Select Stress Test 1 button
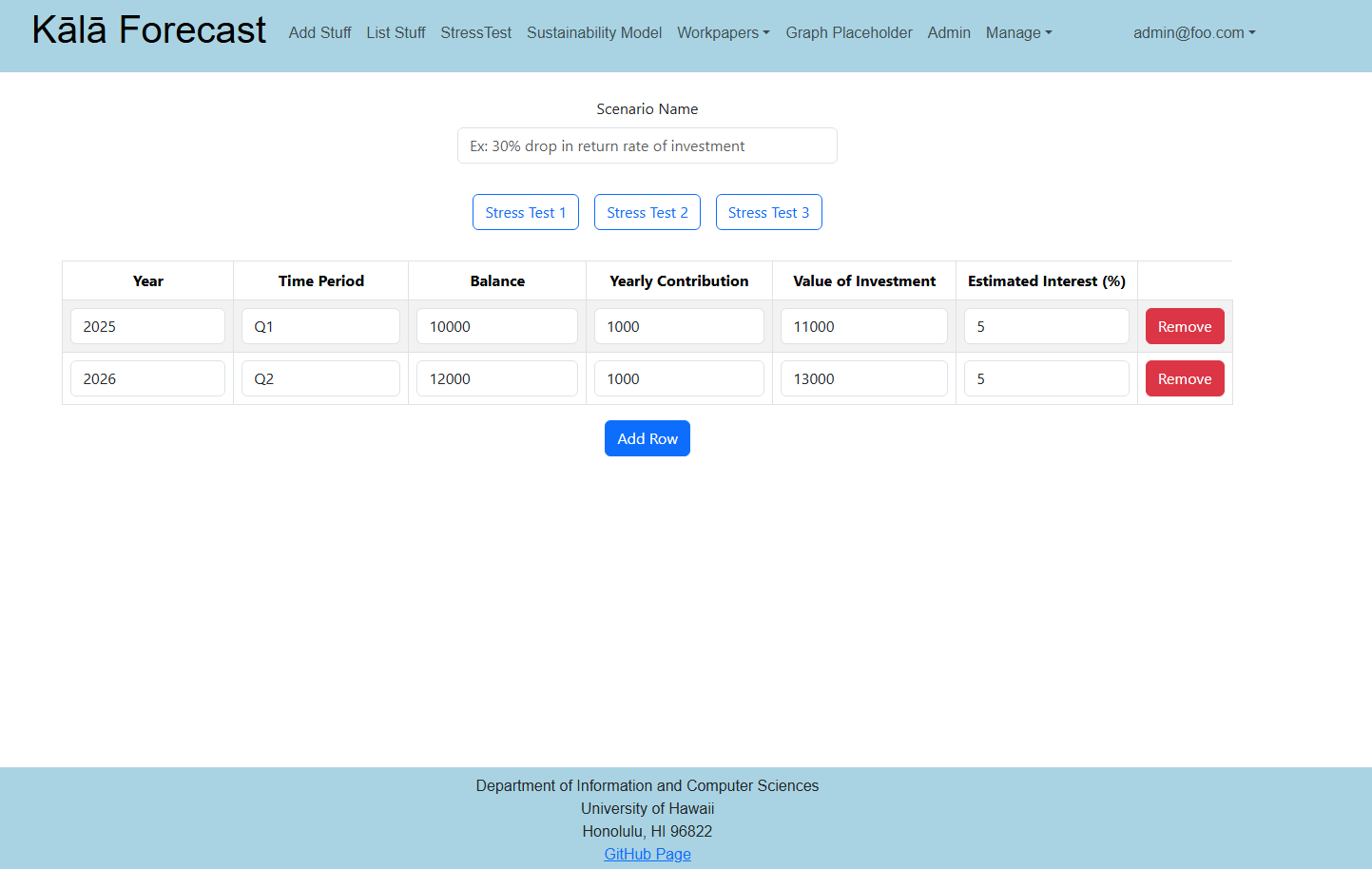The height and width of the screenshot is (869, 1372). [x=525, y=212]
